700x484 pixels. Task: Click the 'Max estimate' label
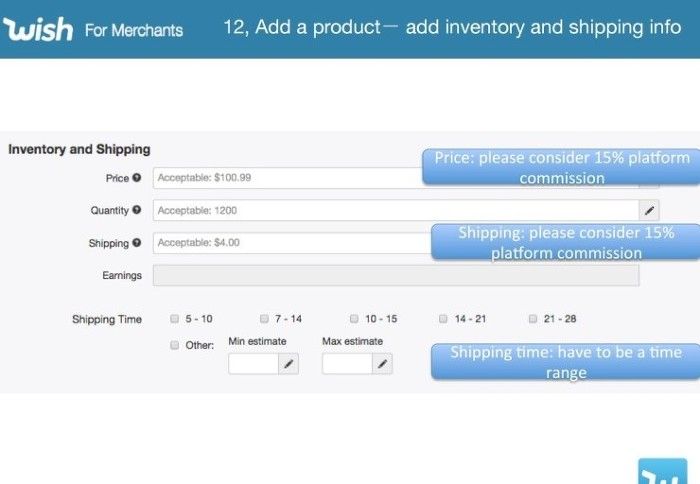pos(353,341)
